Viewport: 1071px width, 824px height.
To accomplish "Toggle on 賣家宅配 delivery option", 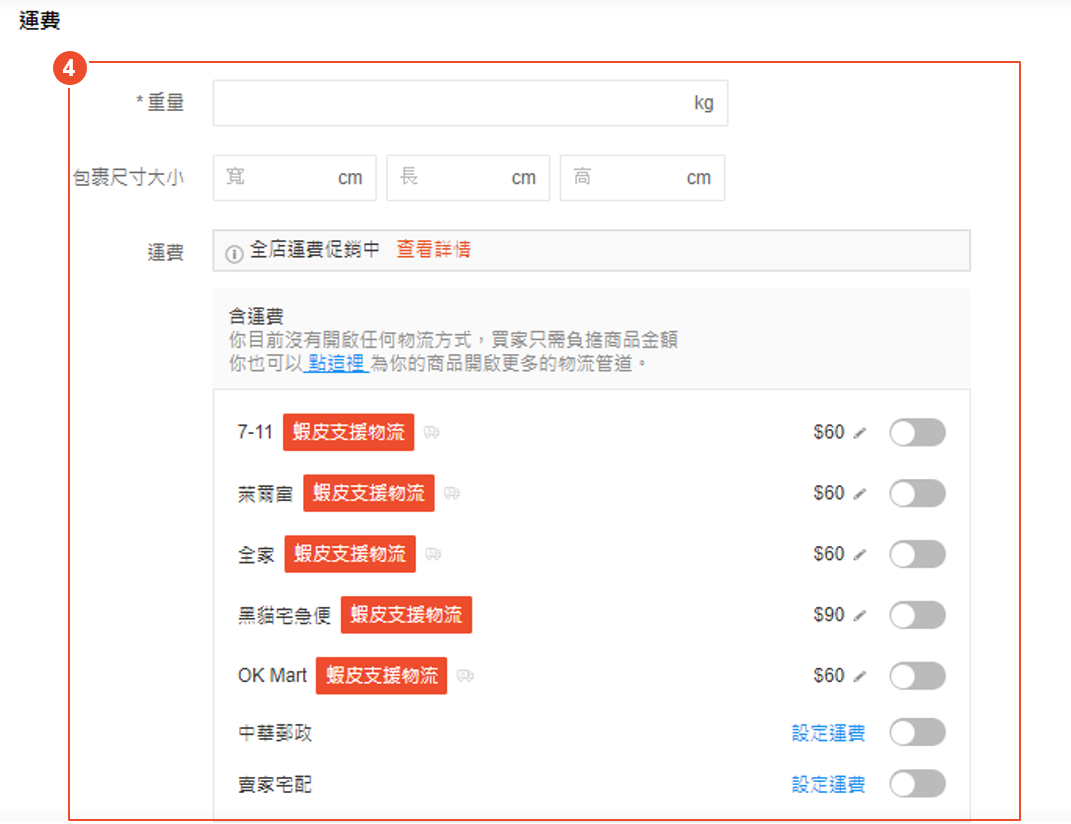I will (917, 785).
